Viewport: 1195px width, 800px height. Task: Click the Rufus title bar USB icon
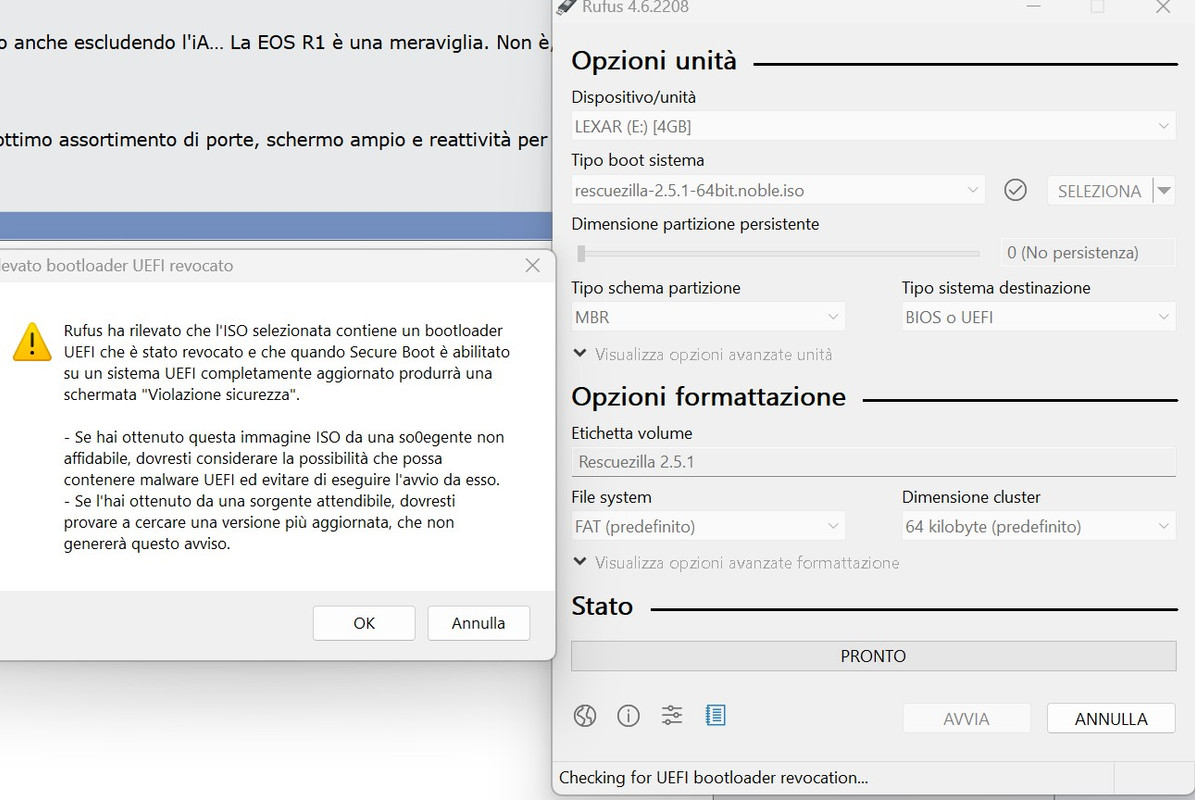565,7
